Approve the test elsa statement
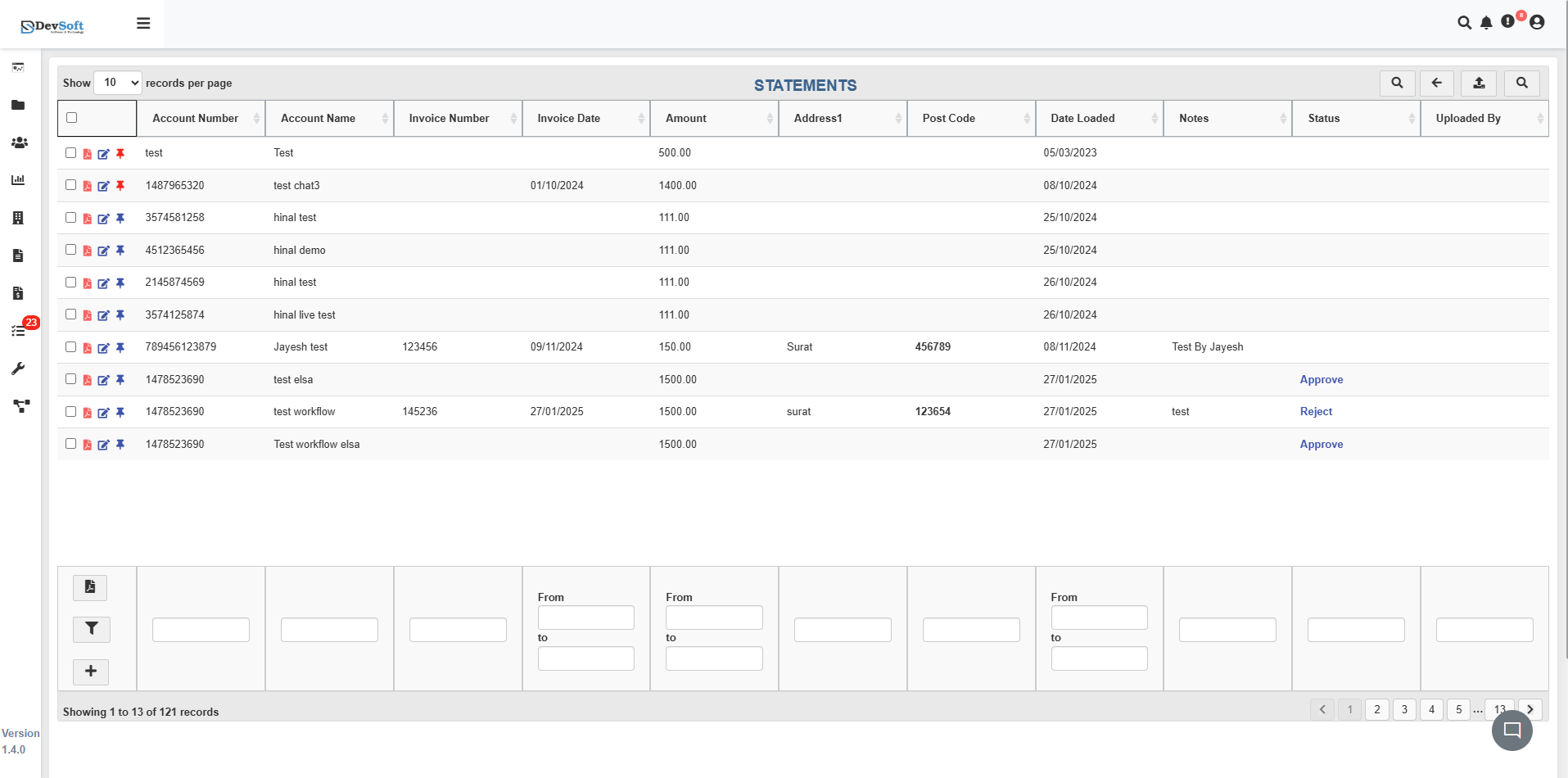This screenshot has height=778, width=1568. 1322,379
